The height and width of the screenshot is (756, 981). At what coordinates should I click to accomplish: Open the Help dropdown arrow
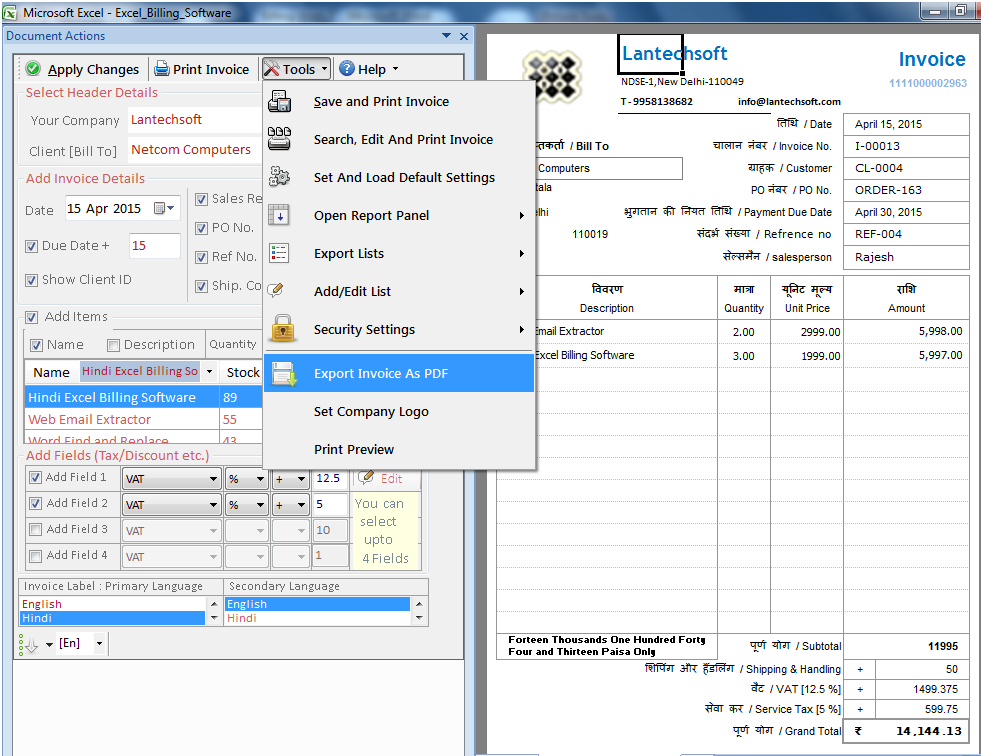point(395,69)
